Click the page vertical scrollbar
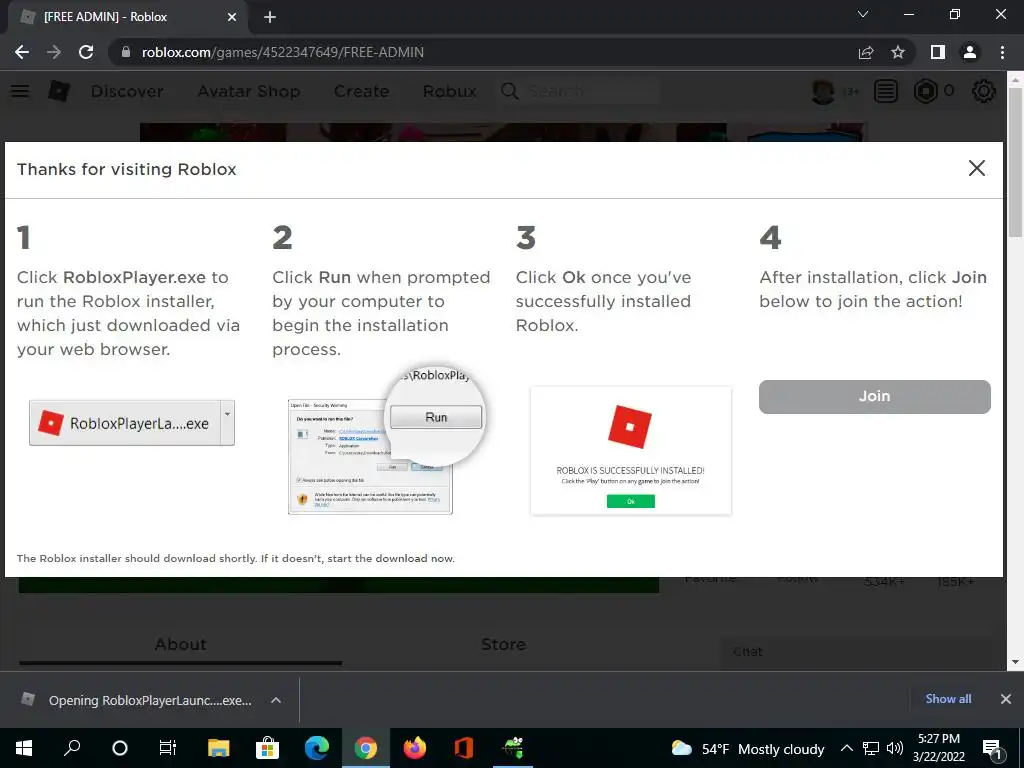This screenshot has width=1024, height=768. click(x=1015, y=162)
